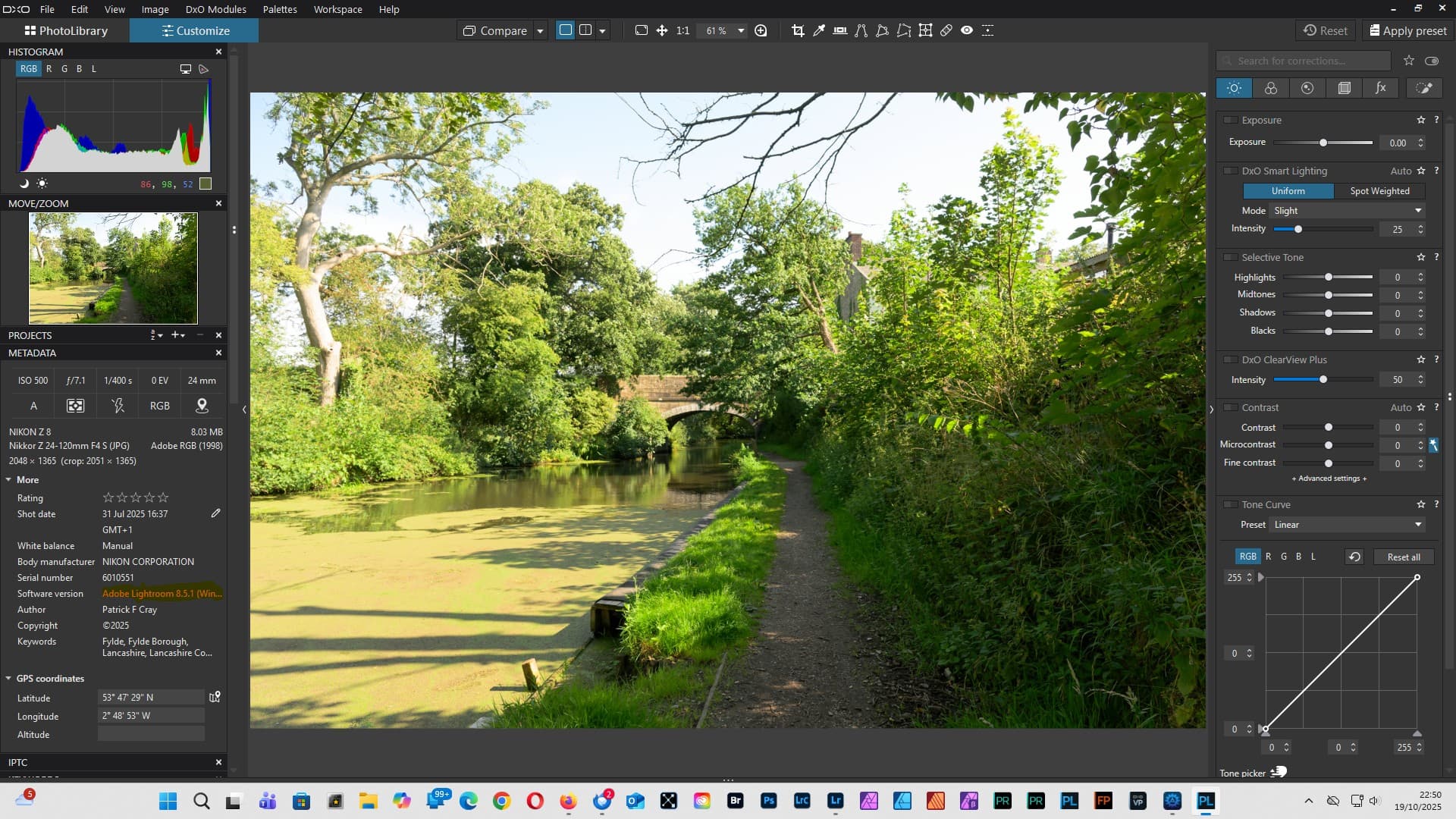Open the DxO Modules menu
The image size is (1456, 819).
point(215,9)
